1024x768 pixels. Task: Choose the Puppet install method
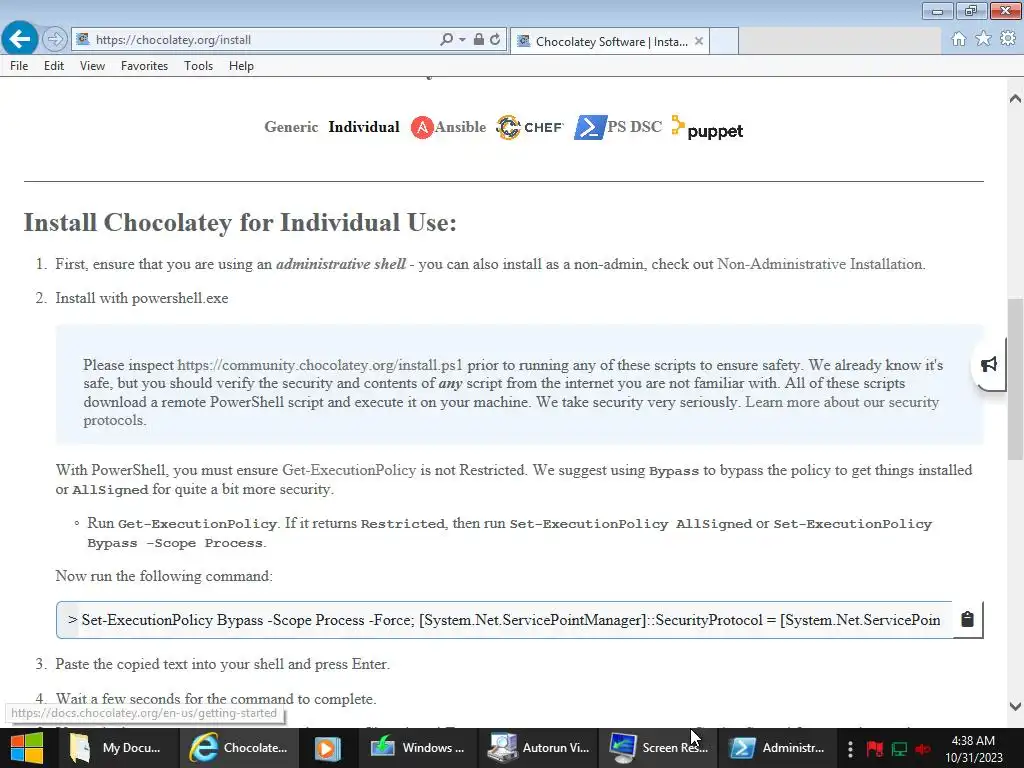click(x=707, y=128)
